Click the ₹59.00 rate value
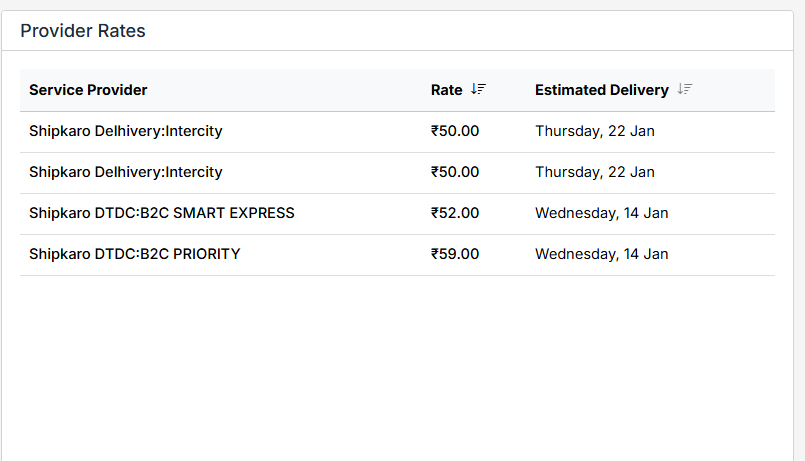The width and height of the screenshot is (805, 461). pyautogui.click(x=455, y=254)
